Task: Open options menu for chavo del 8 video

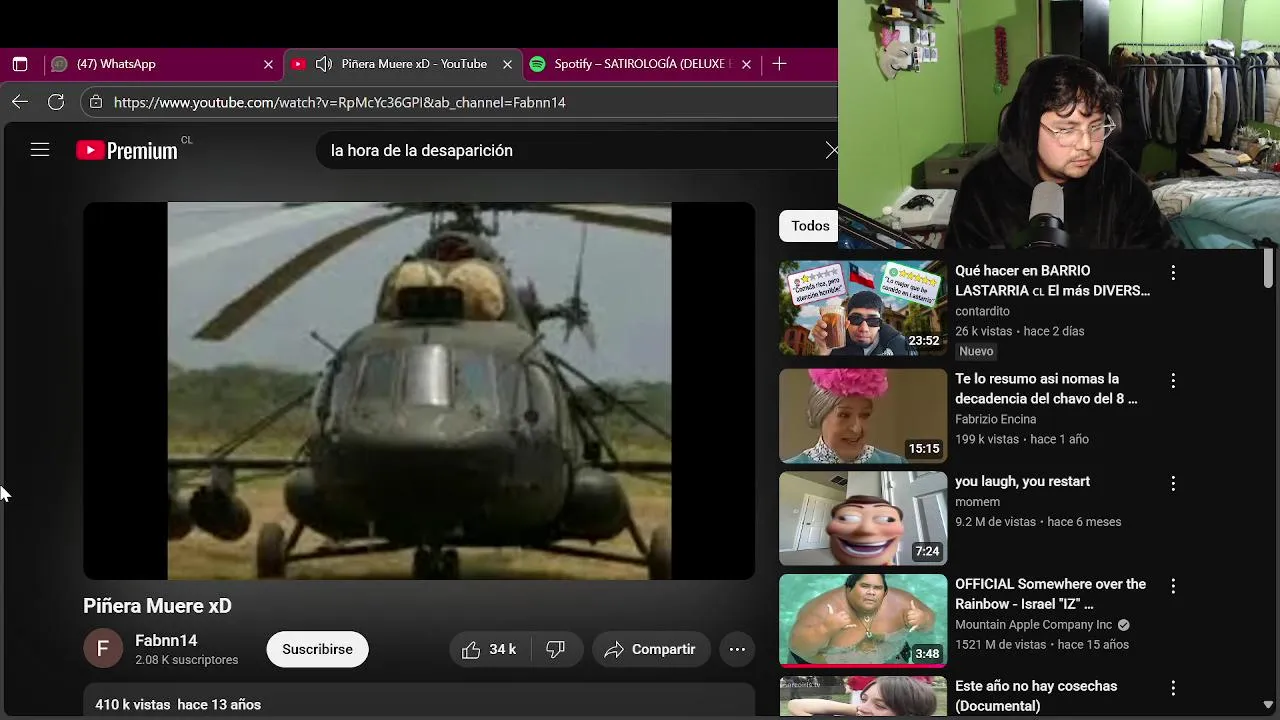Action: tap(1173, 380)
